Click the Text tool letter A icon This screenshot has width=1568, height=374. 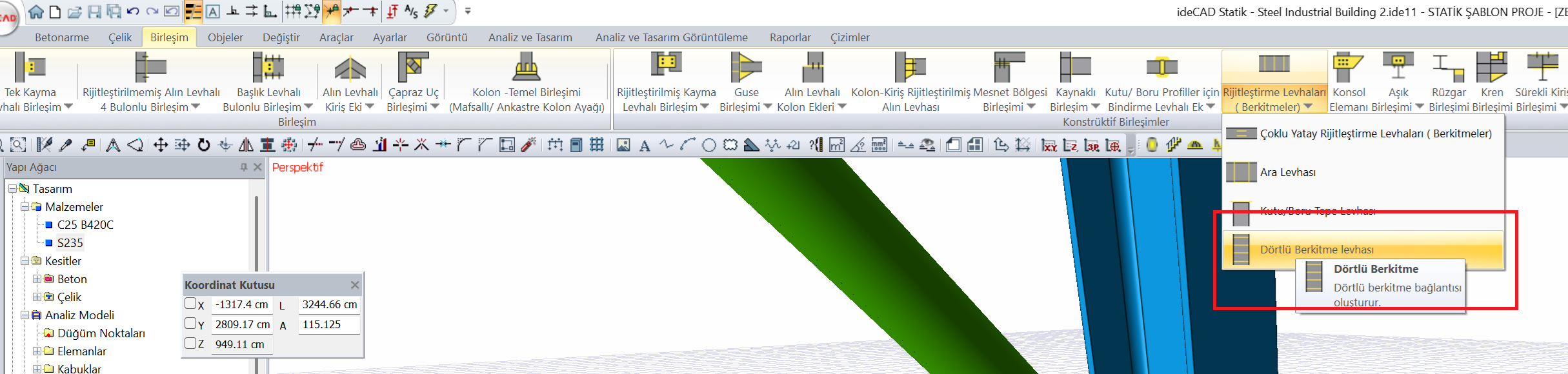click(x=645, y=146)
